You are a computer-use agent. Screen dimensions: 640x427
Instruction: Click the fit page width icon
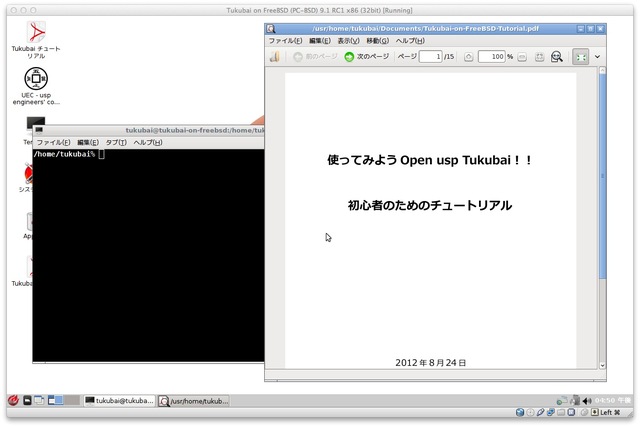coord(539,57)
